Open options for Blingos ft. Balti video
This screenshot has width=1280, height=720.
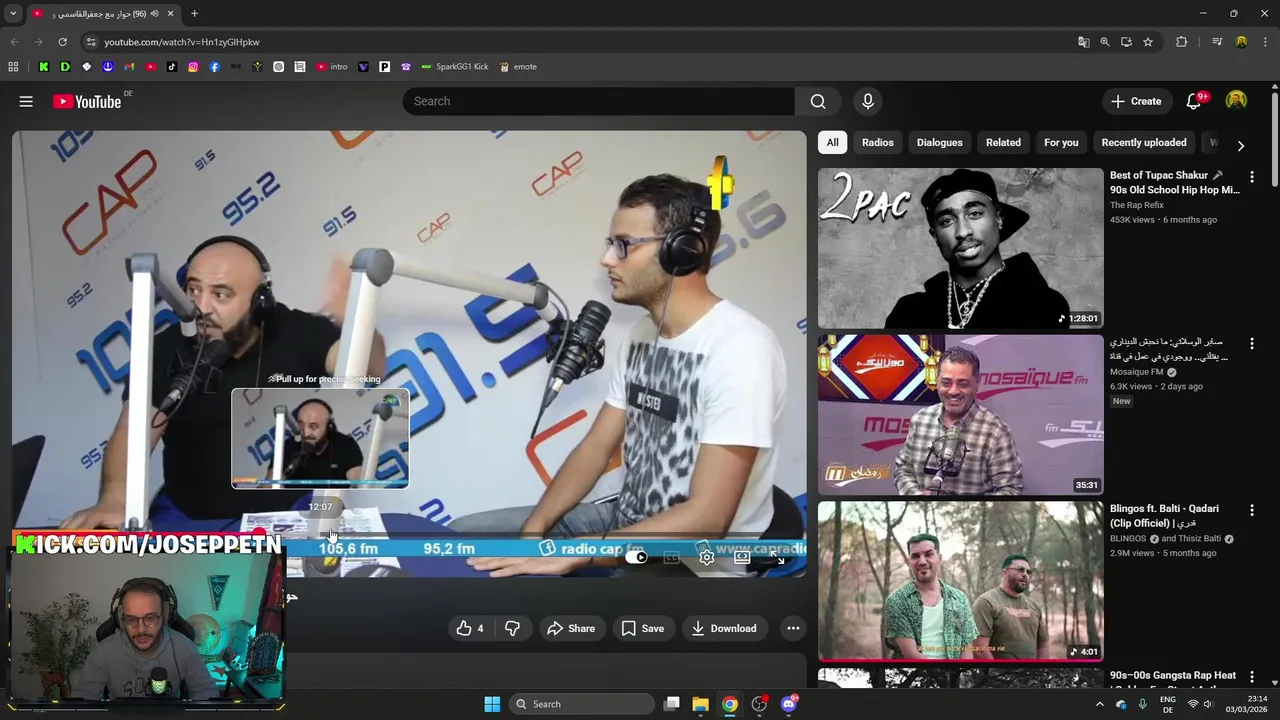pos(1251,510)
